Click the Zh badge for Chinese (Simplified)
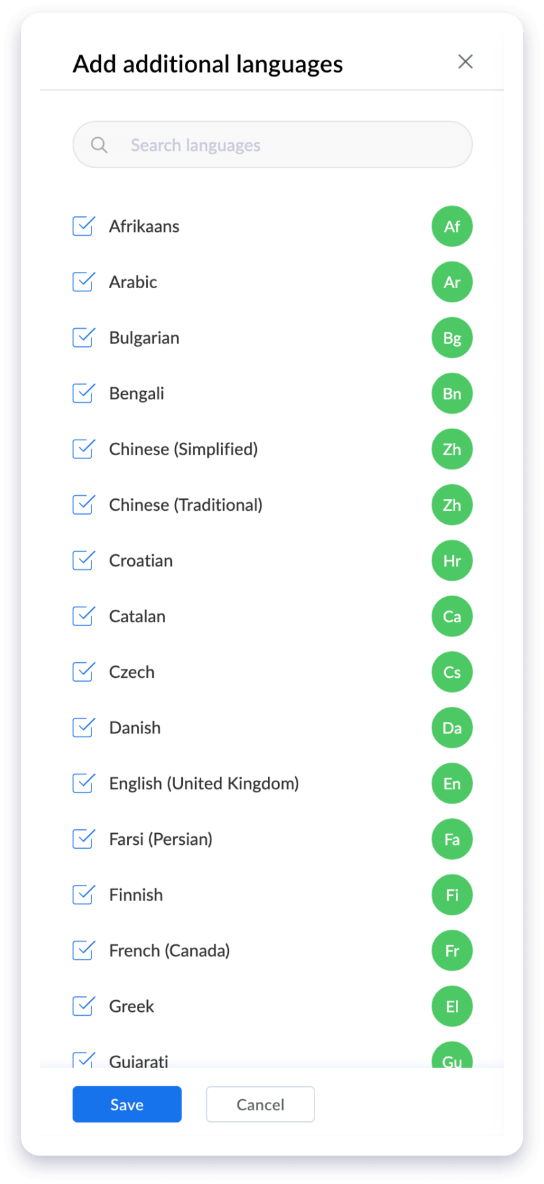 point(452,449)
